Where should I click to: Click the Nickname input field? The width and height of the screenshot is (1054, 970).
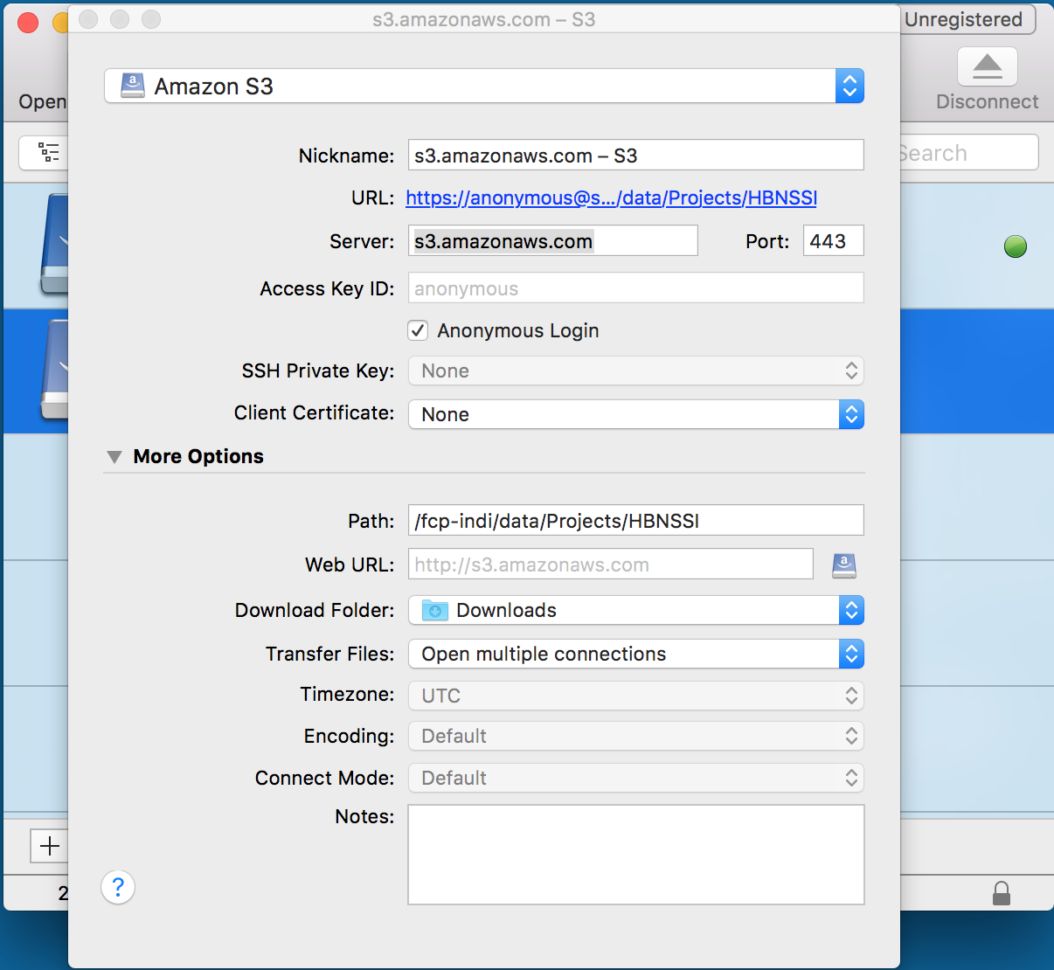(x=635, y=155)
